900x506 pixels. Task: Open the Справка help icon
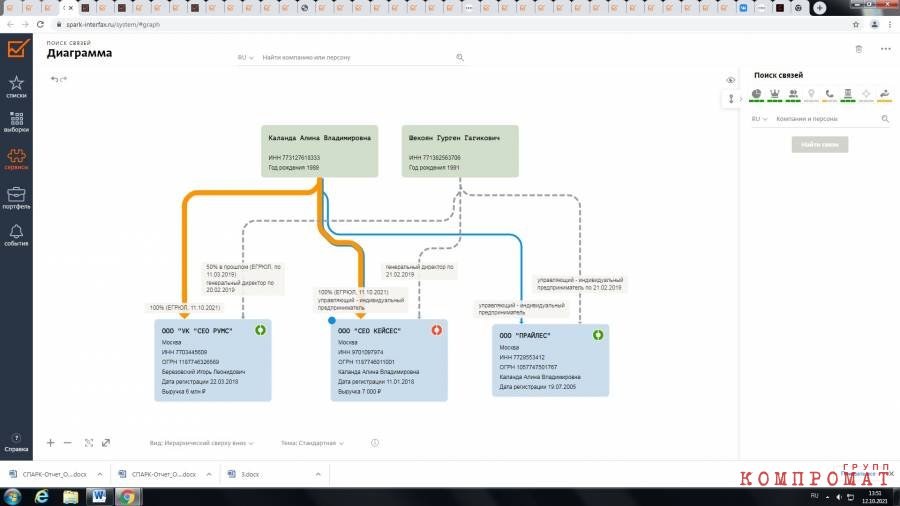click(x=16, y=438)
